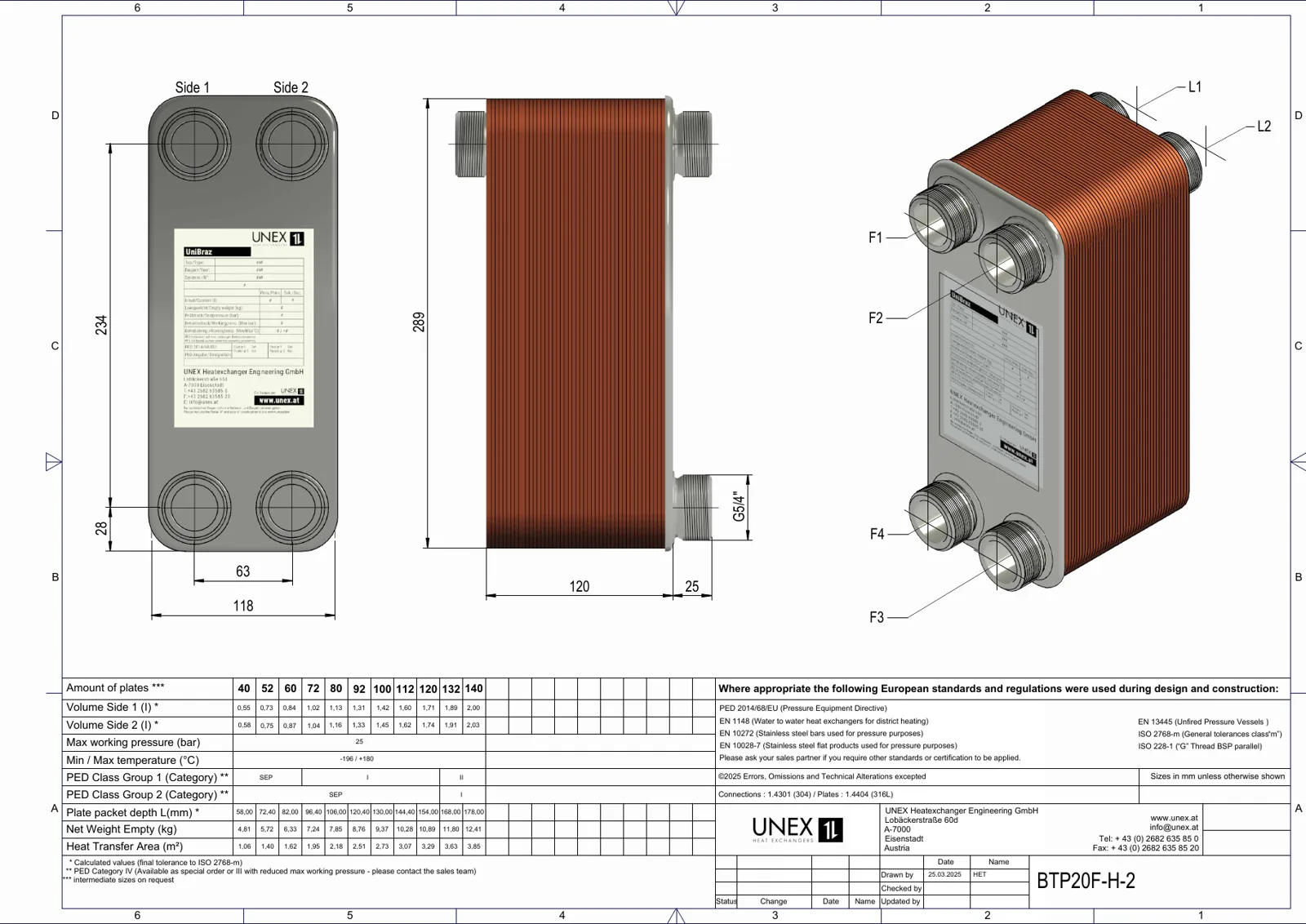This screenshot has height=924, width=1306.
Task: Click the Side 2 label above front view
Action: [x=291, y=87]
